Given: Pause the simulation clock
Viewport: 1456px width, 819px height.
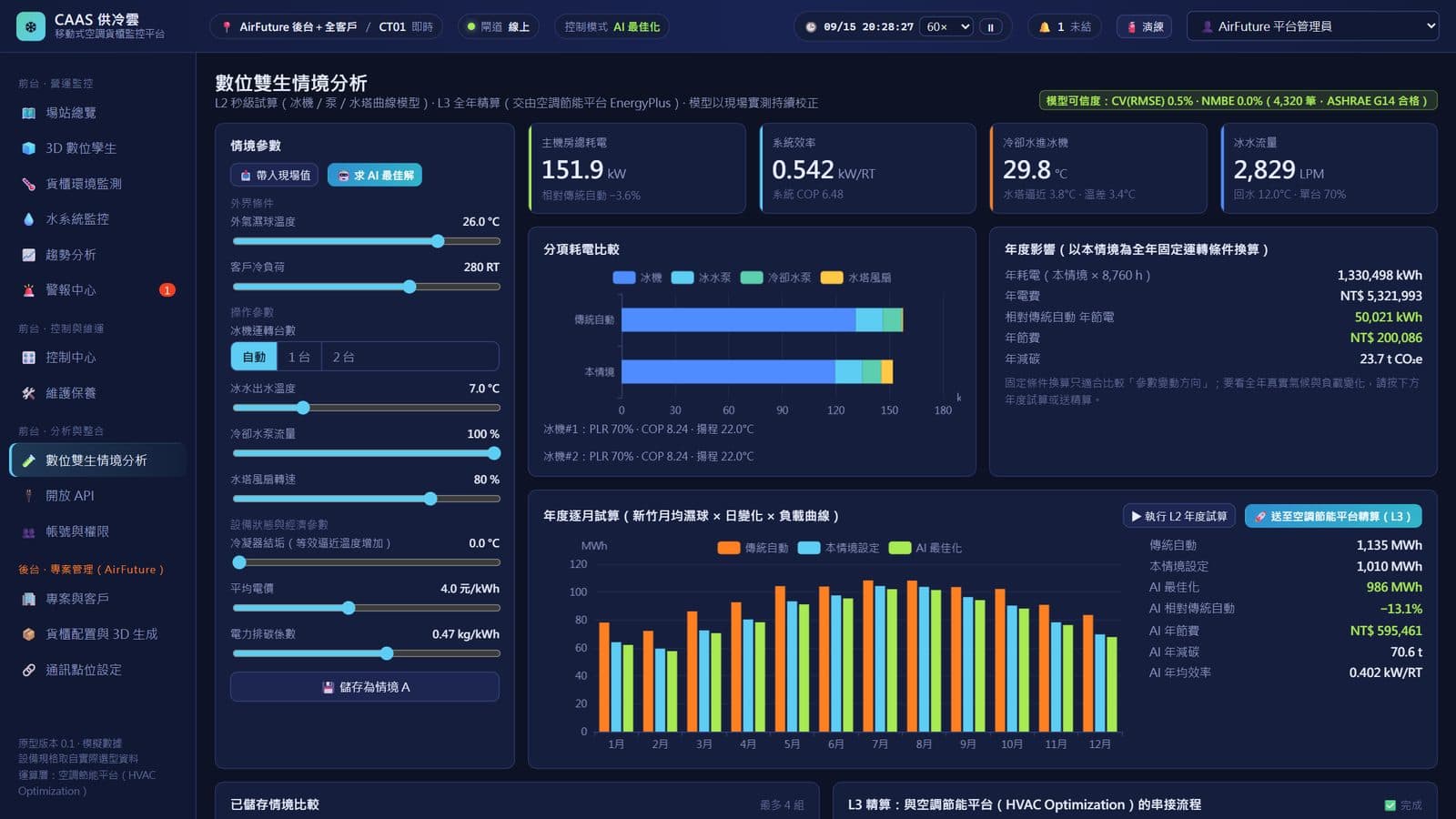Looking at the screenshot, I should point(991,27).
